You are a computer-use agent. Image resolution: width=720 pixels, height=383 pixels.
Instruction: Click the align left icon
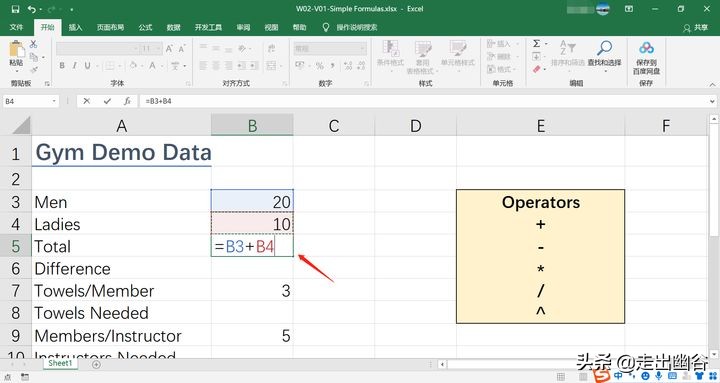click(x=203, y=66)
